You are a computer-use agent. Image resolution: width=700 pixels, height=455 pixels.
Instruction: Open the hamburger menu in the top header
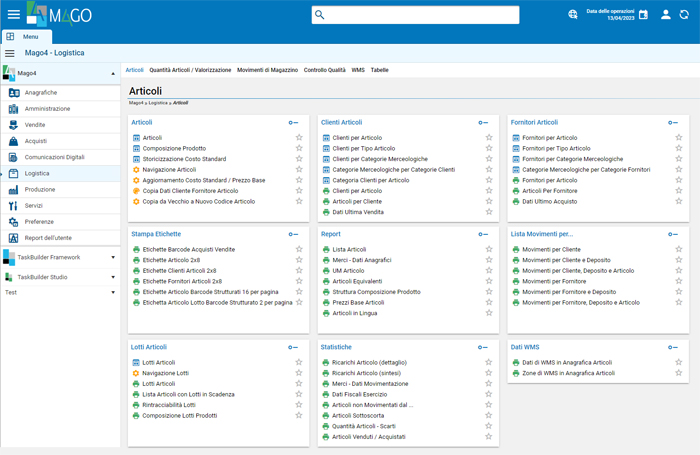point(14,14)
